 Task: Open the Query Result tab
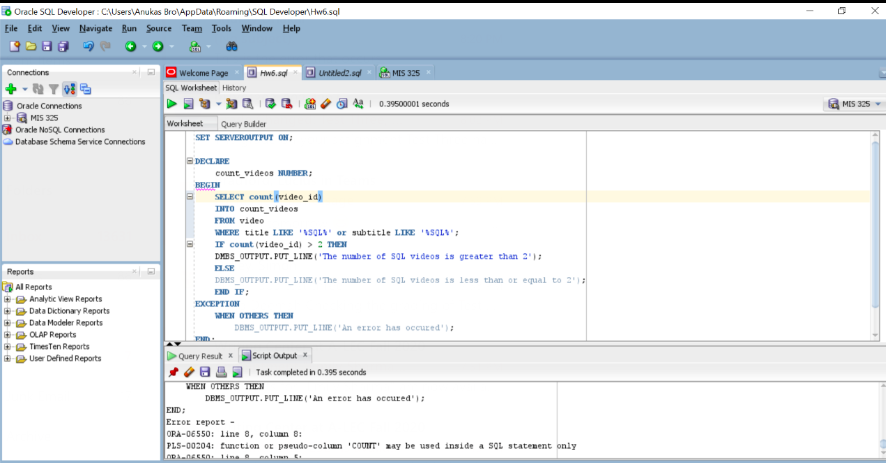(199, 355)
